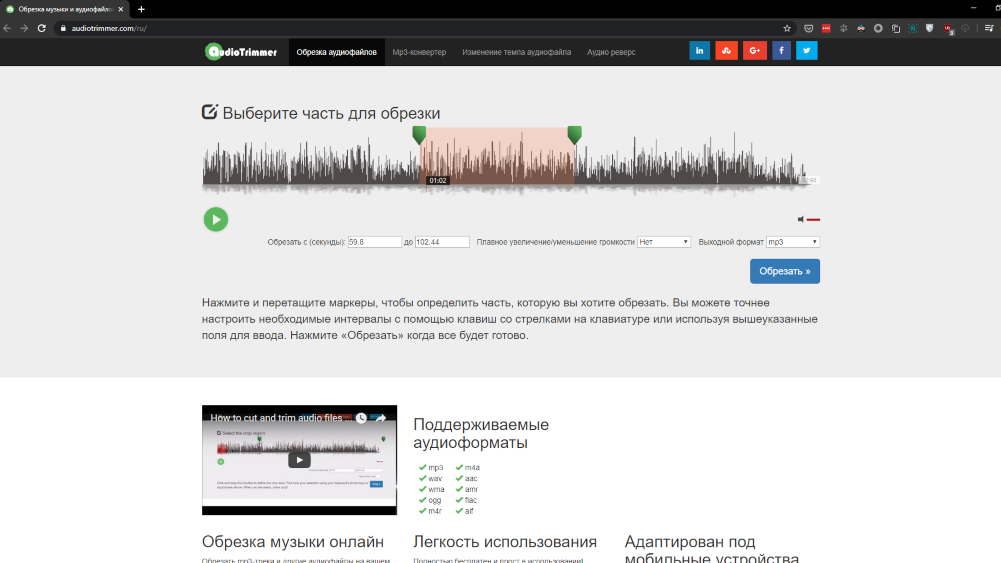
Task: Open Обрезка аудиофайлов tab
Action: click(336, 52)
